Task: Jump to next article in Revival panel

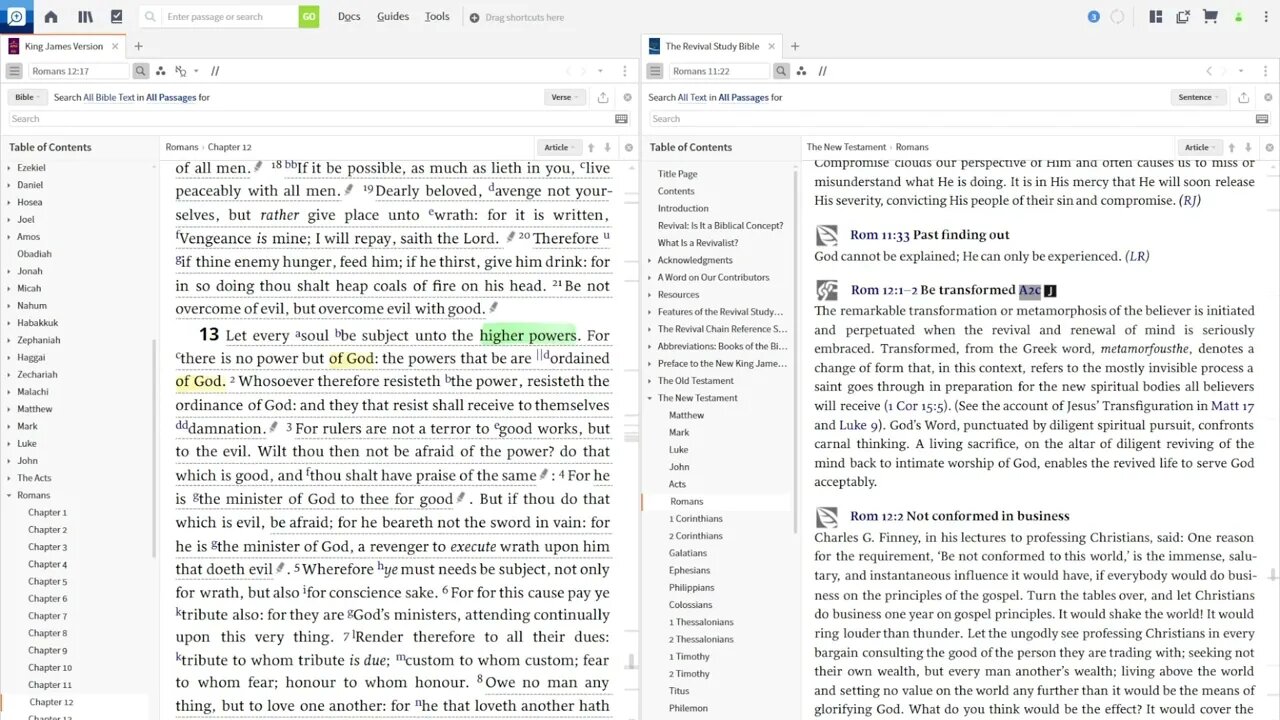Action: point(1248,147)
